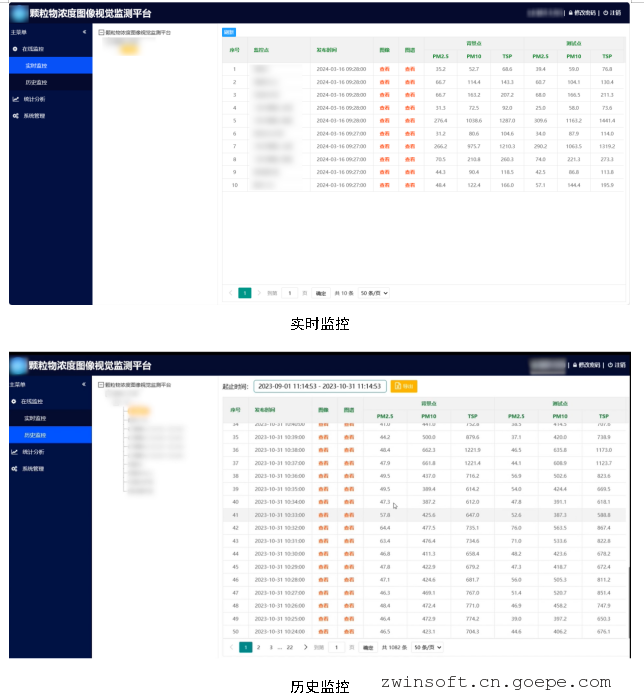The image size is (644, 700).
Task: Click the 起止时间 date range input field
Action: click(x=319, y=385)
